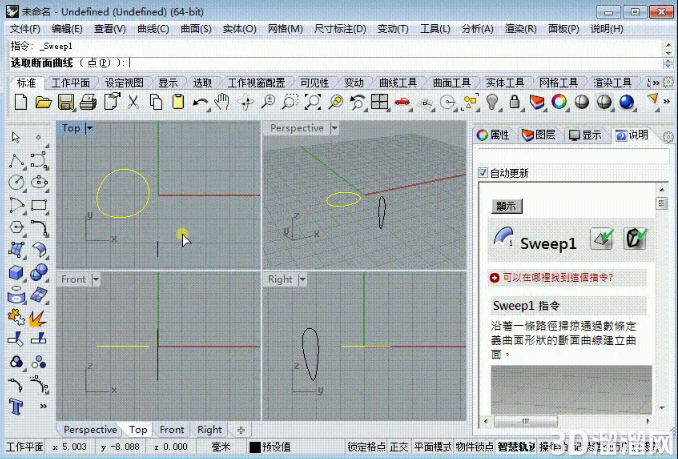678x459 pixels.
Task: Click the help panel horizontal scrollbar thumb
Action: click(x=525, y=421)
